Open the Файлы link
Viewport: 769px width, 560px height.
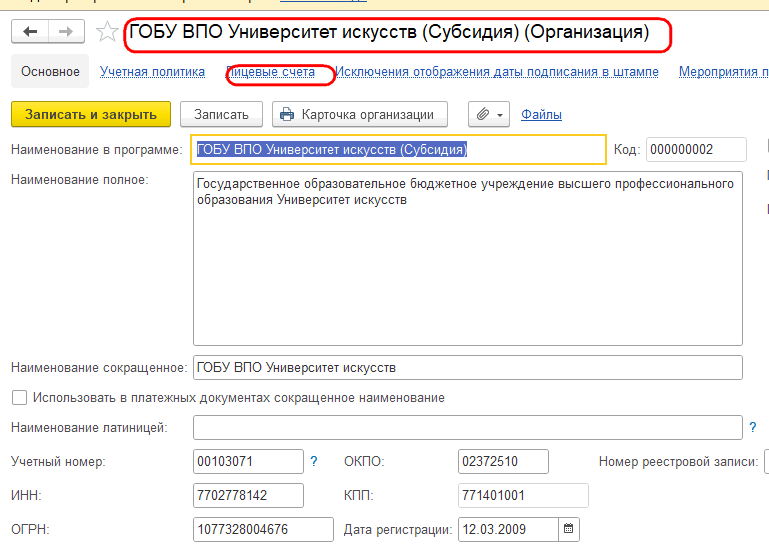[541, 114]
